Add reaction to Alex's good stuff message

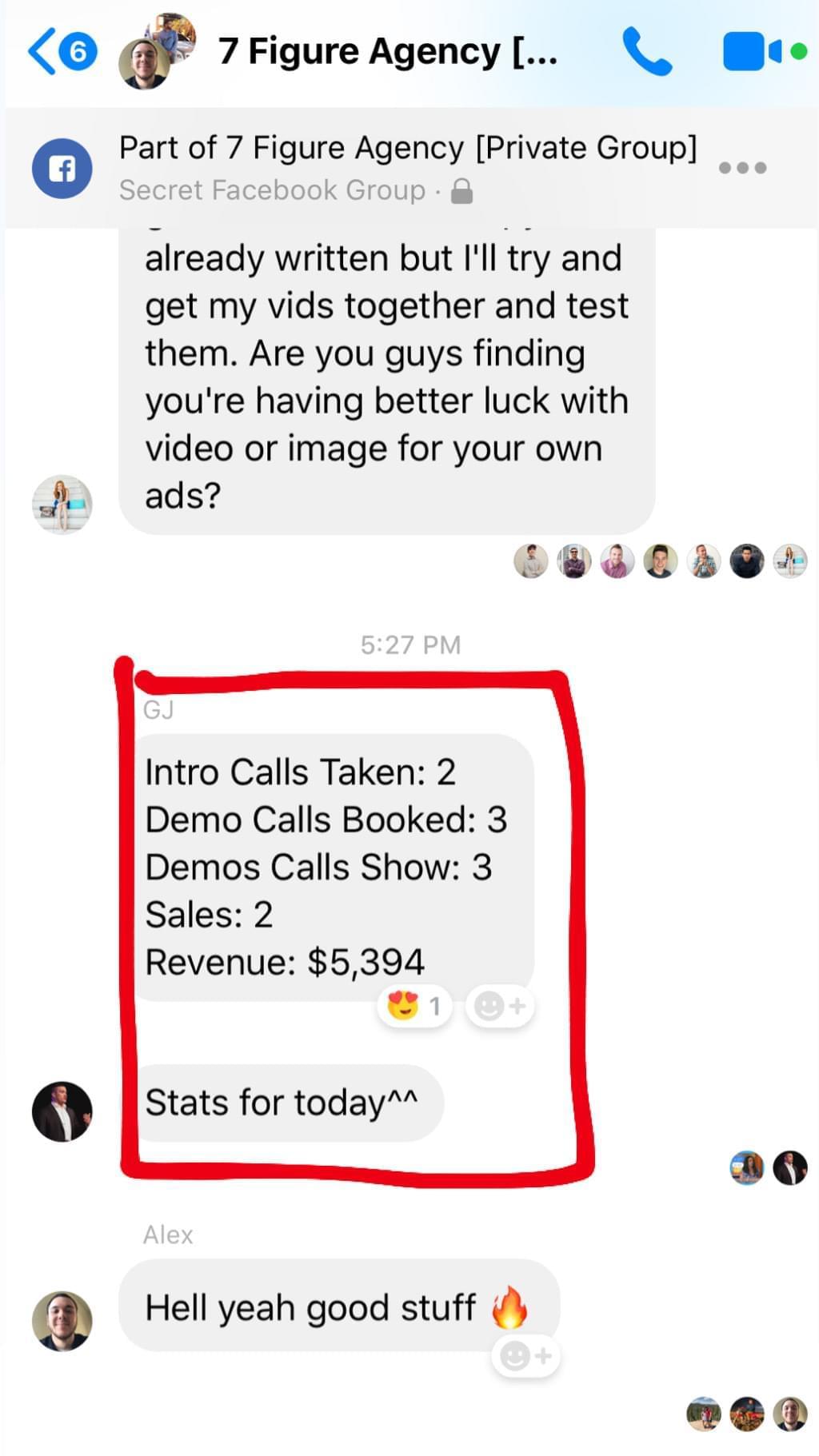pos(525,1356)
